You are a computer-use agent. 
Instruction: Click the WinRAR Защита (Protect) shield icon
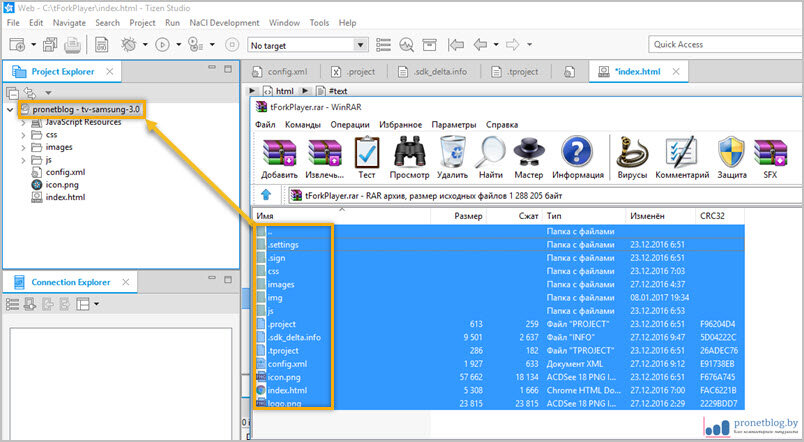coord(731,152)
